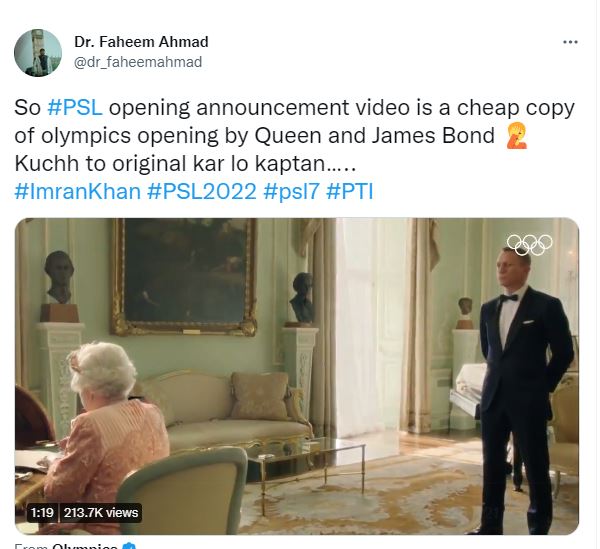The height and width of the screenshot is (549, 600).
Task: Open the #PSL hashtag
Action: click(75, 108)
